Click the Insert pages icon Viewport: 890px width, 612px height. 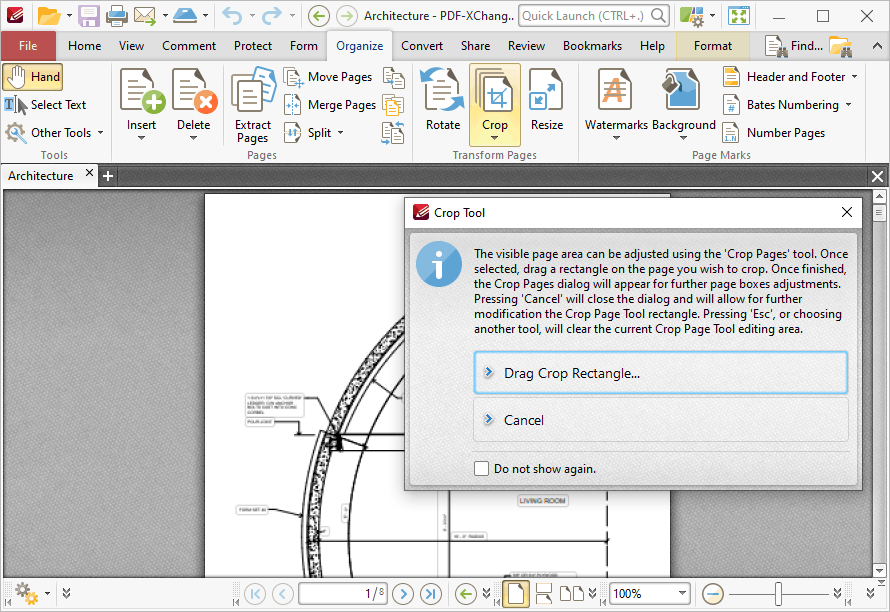tap(141, 91)
